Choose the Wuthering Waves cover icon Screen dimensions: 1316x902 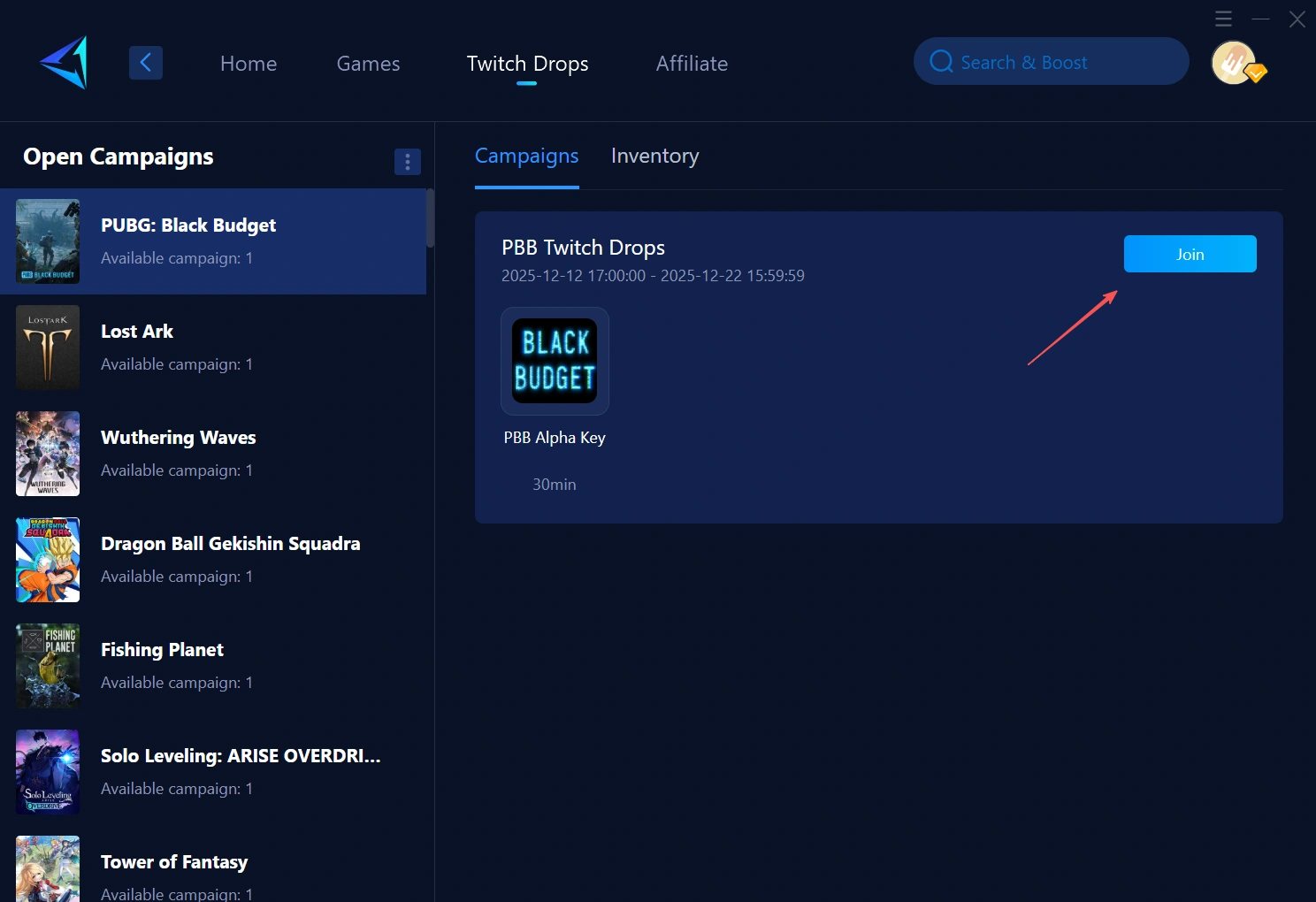pyautogui.click(x=48, y=454)
